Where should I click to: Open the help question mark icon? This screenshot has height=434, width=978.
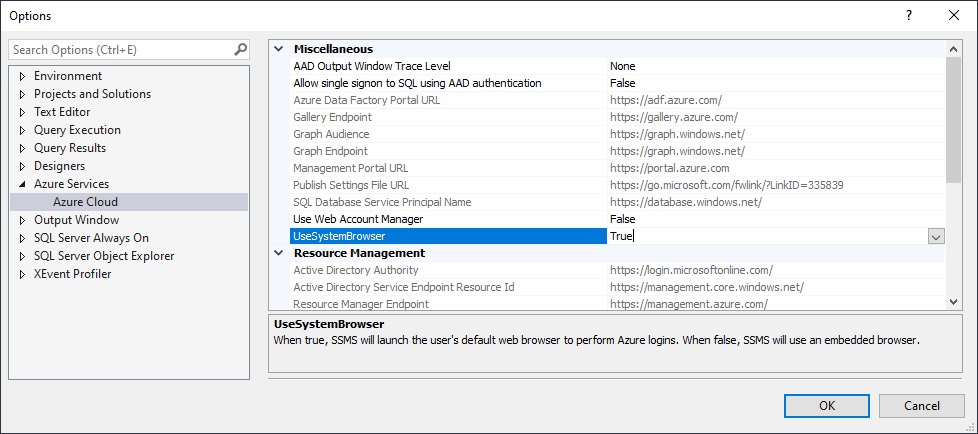coord(909,16)
